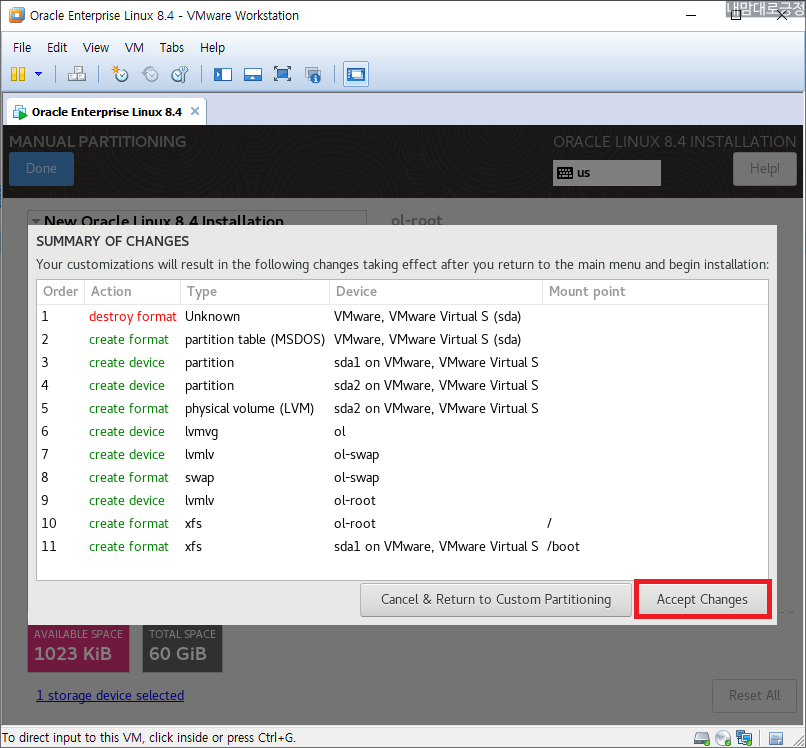Minimize the VMware Workstation window
Viewport: 806px width, 748px height.
691,15
